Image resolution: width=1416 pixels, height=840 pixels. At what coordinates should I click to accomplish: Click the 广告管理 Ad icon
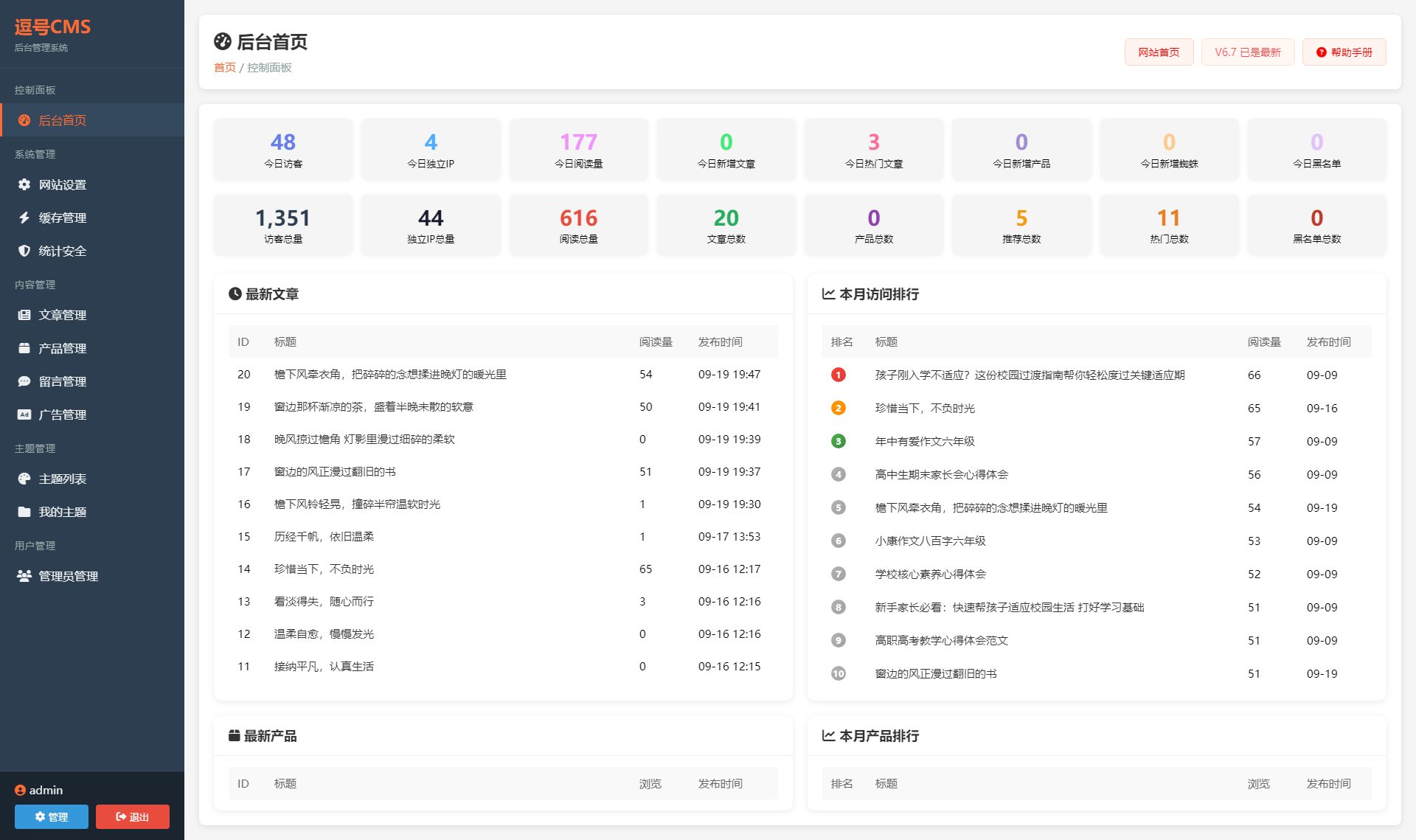(24, 414)
